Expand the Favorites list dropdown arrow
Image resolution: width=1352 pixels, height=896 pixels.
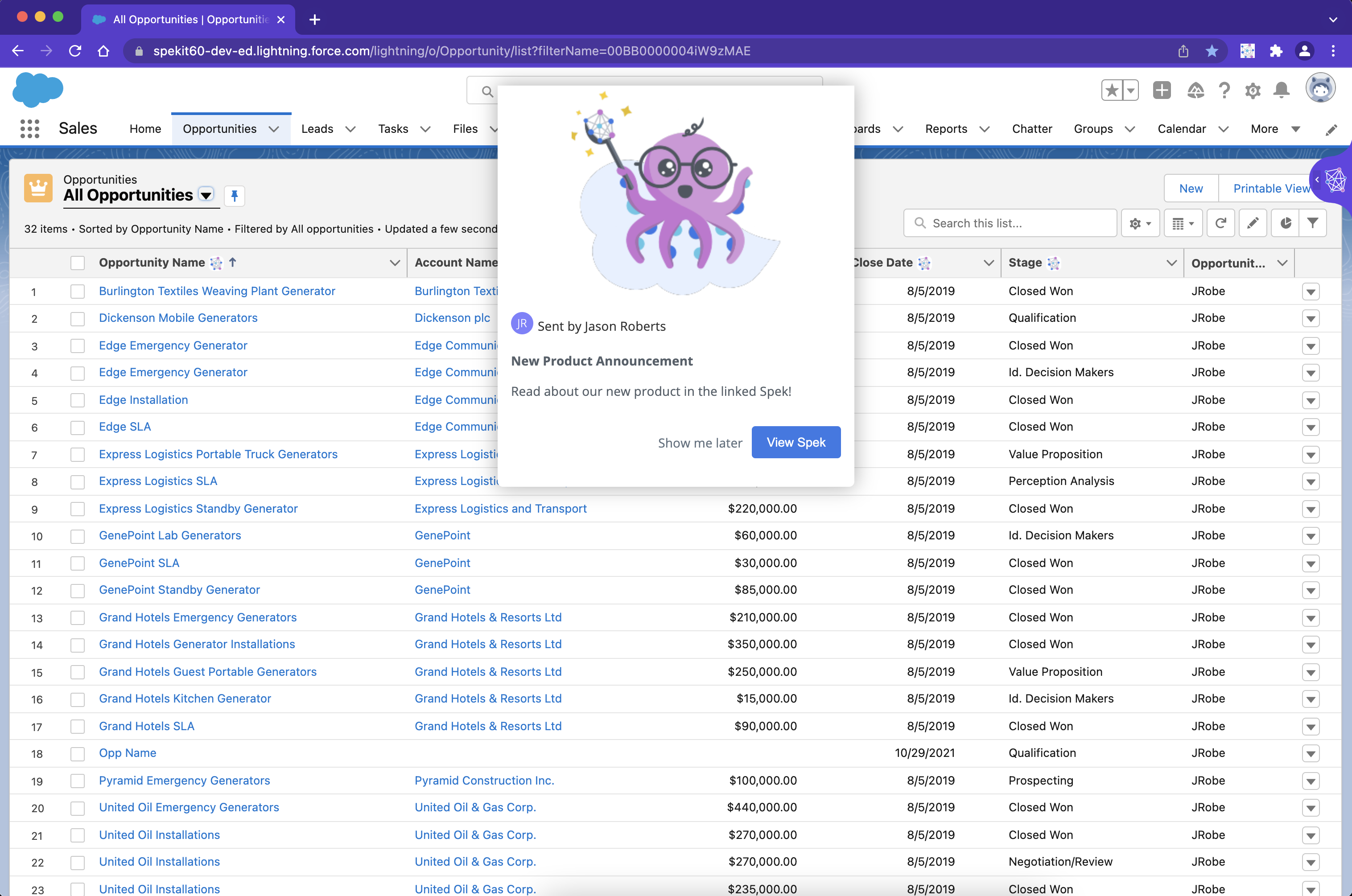click(1131, 90)
